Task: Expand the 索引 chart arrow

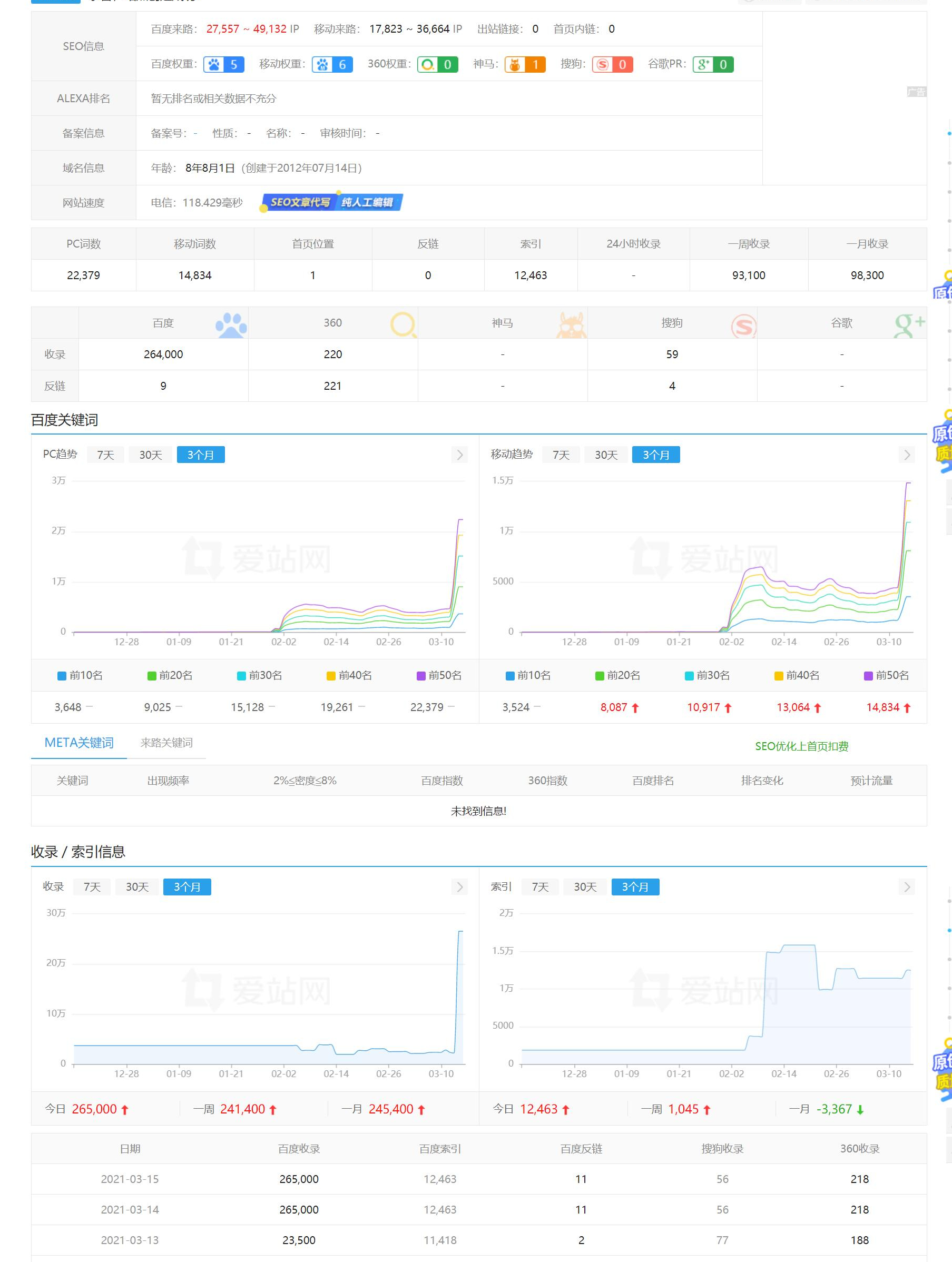Action: pyautogui.click(x=907, y=886)
